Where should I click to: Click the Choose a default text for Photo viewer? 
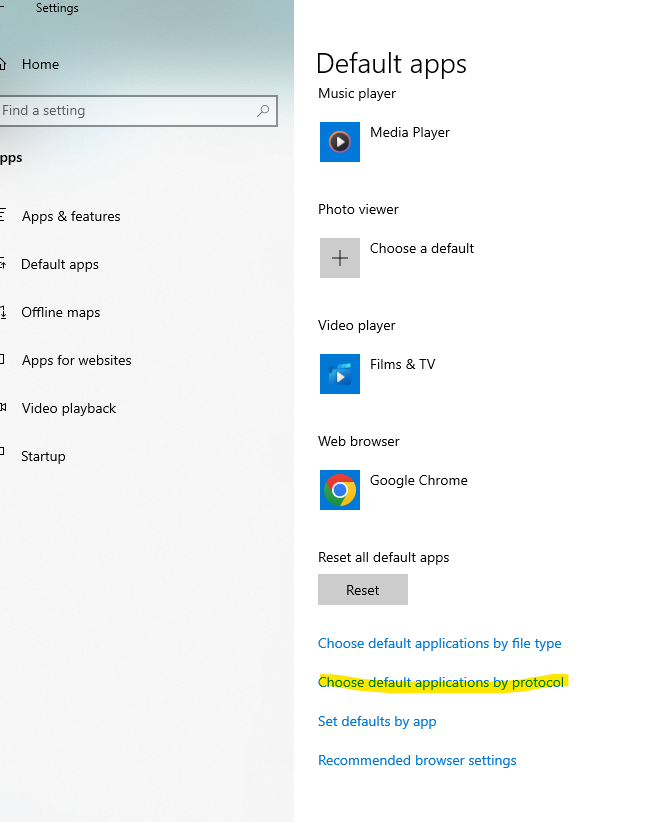pos(422,248)
